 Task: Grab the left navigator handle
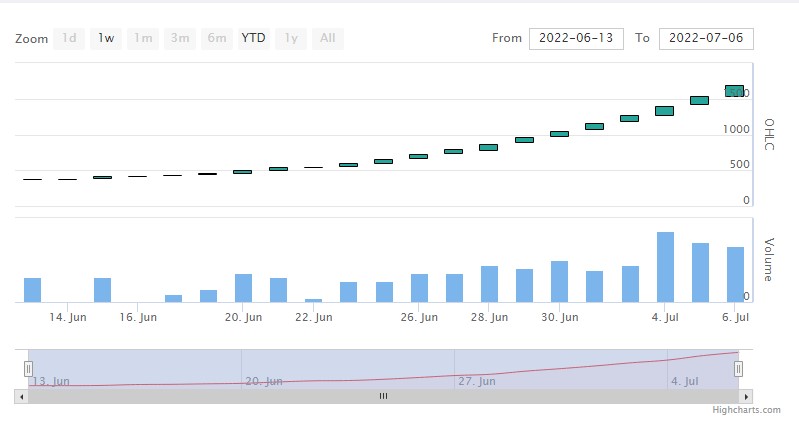[x=28, y=369]
